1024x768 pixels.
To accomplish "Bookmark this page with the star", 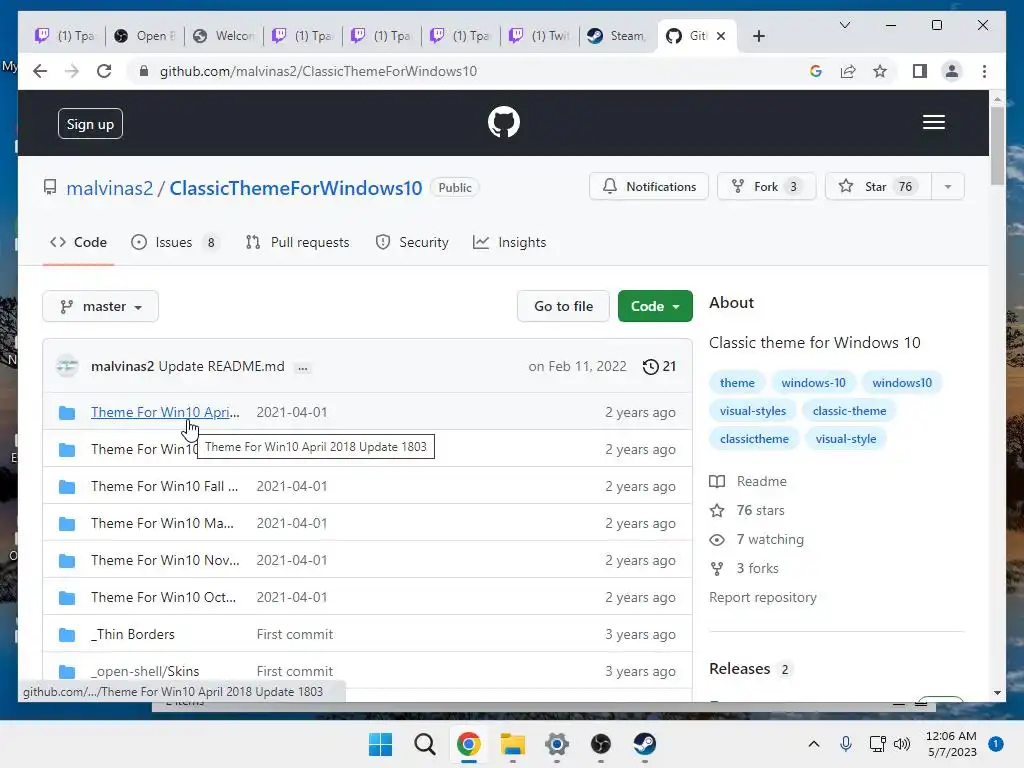I will (x=880, y=71).
